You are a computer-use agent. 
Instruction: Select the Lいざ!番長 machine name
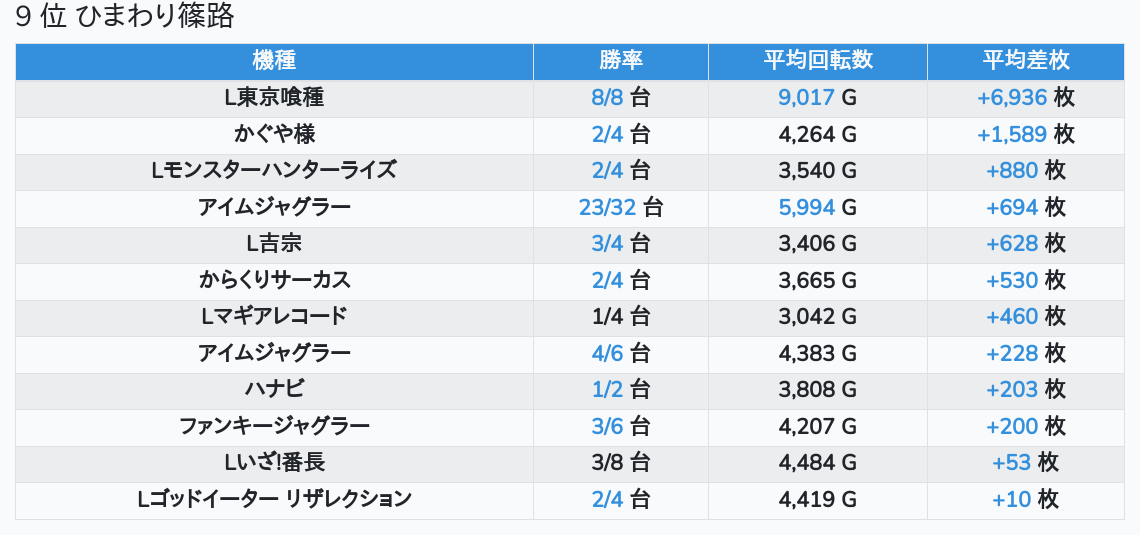pos(274,463)
